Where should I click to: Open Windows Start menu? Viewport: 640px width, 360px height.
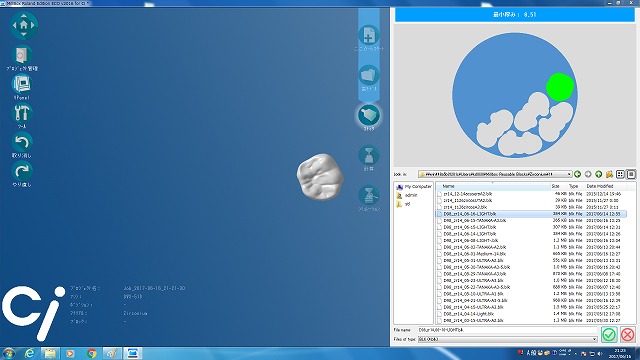click(9, 353)
